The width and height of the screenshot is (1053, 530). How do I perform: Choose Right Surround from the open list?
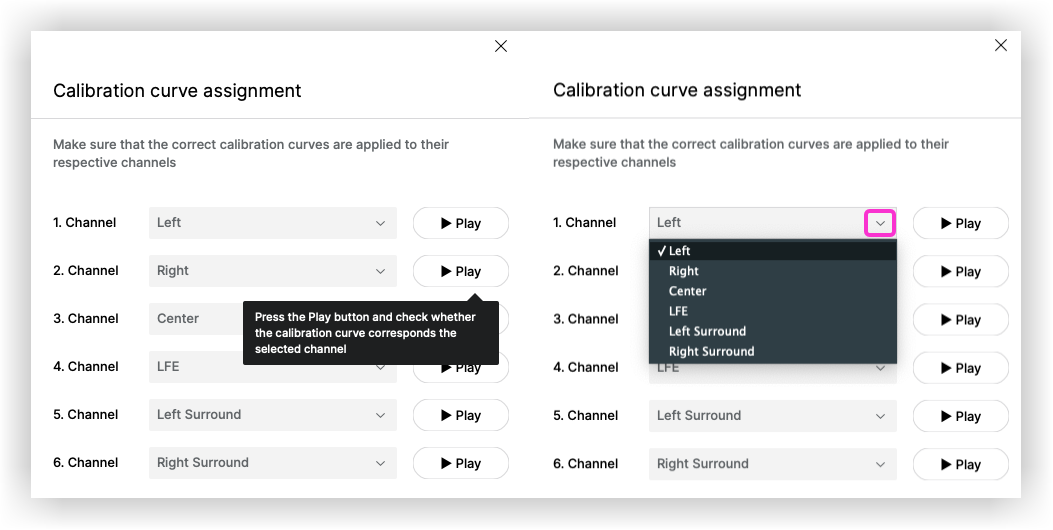(772, 351)
